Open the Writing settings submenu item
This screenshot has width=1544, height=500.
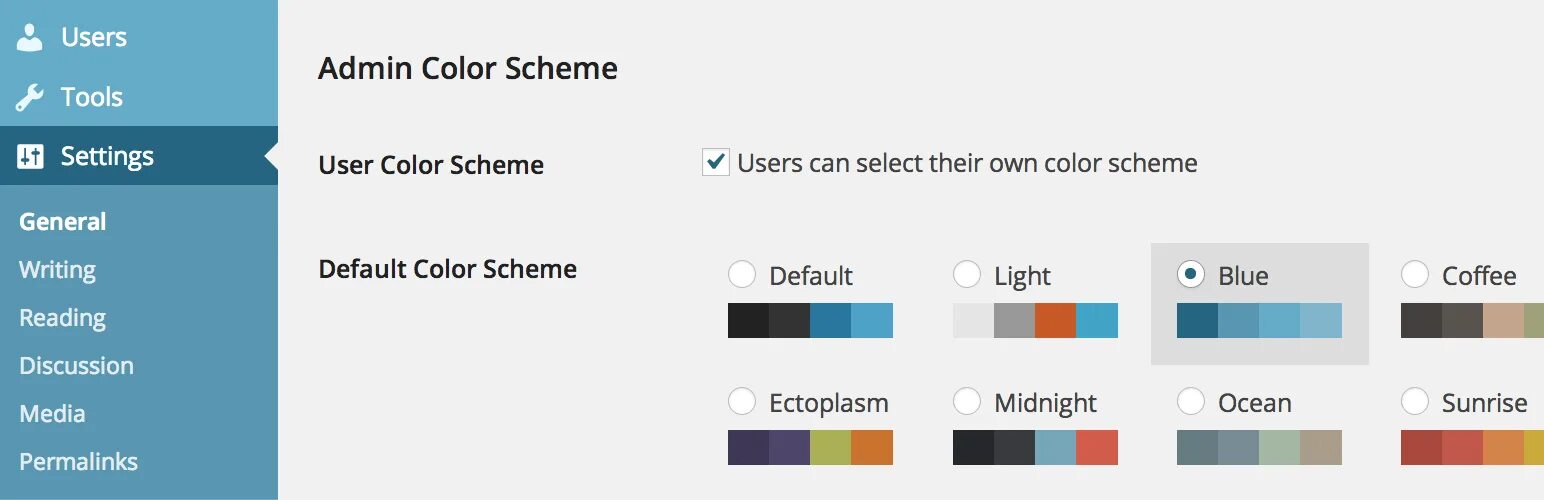(x=57, y=270)
